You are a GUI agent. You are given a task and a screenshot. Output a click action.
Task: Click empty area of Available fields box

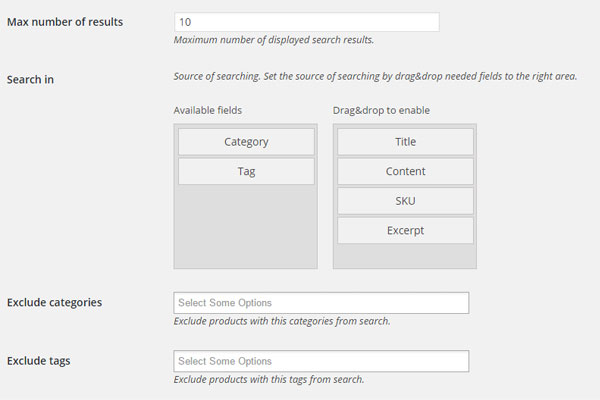[x=246, y=226]
